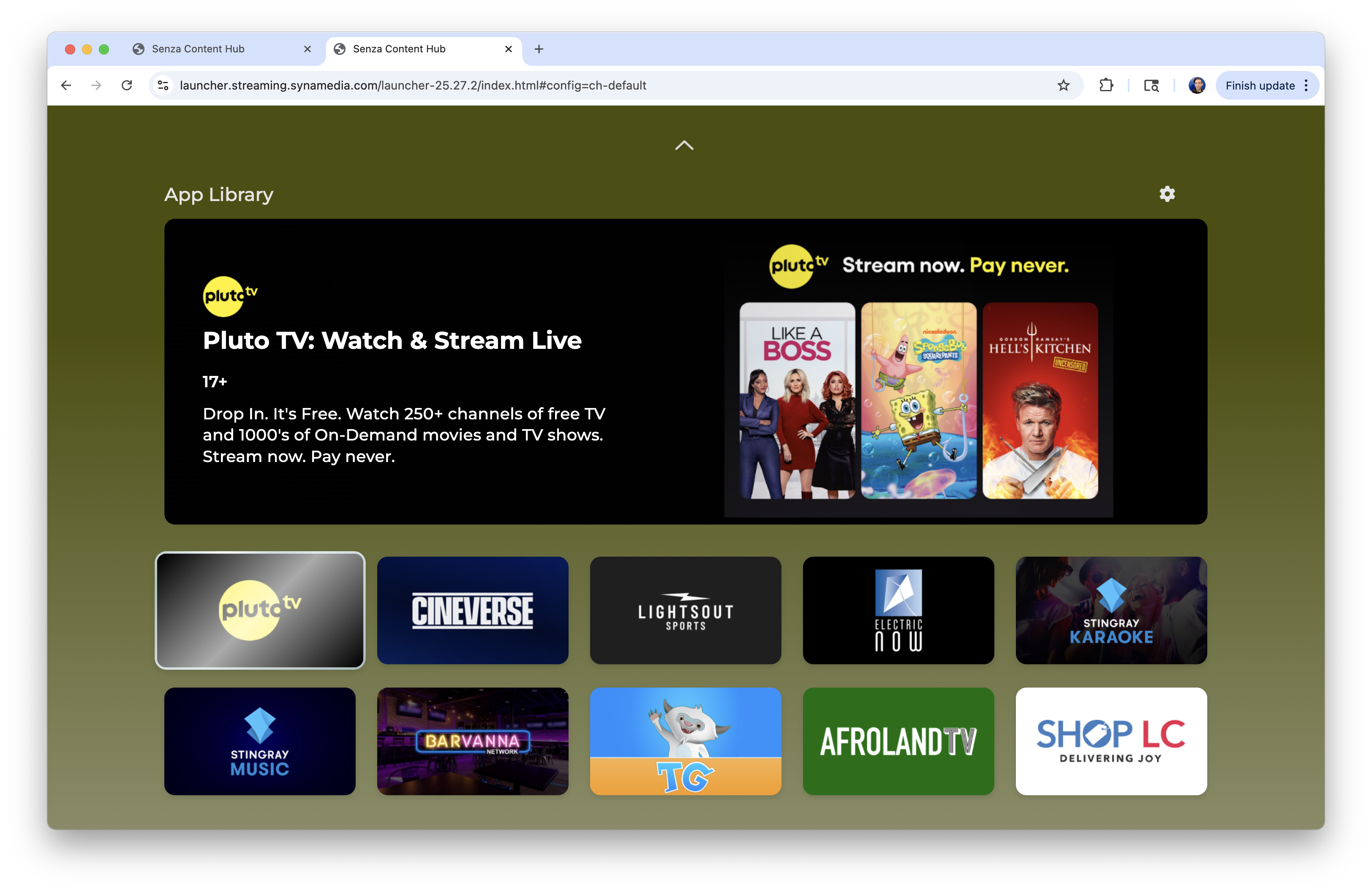Viewport: 1372px width, 892px height.
Task: Open the Cineverse app tile
Action: [473, 610]
